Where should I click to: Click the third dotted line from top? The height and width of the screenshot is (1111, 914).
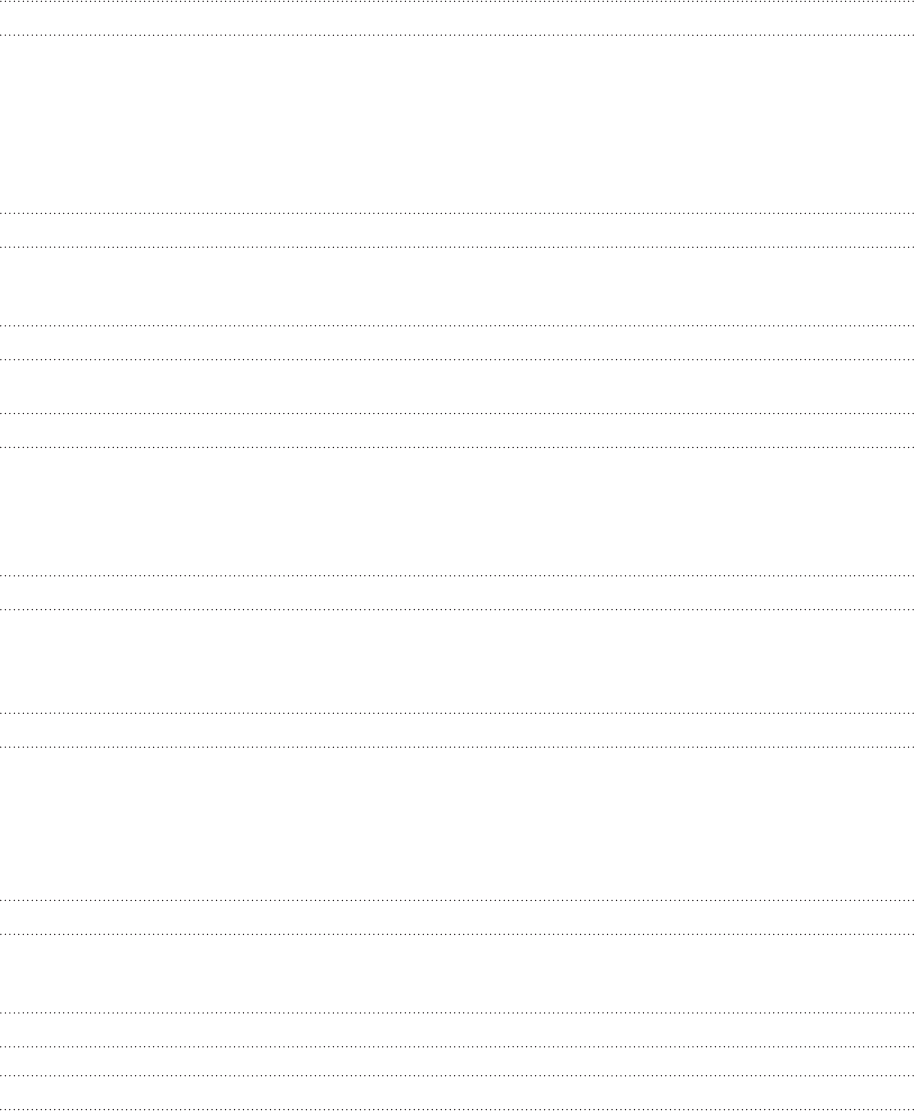click(x=457, y=213)
